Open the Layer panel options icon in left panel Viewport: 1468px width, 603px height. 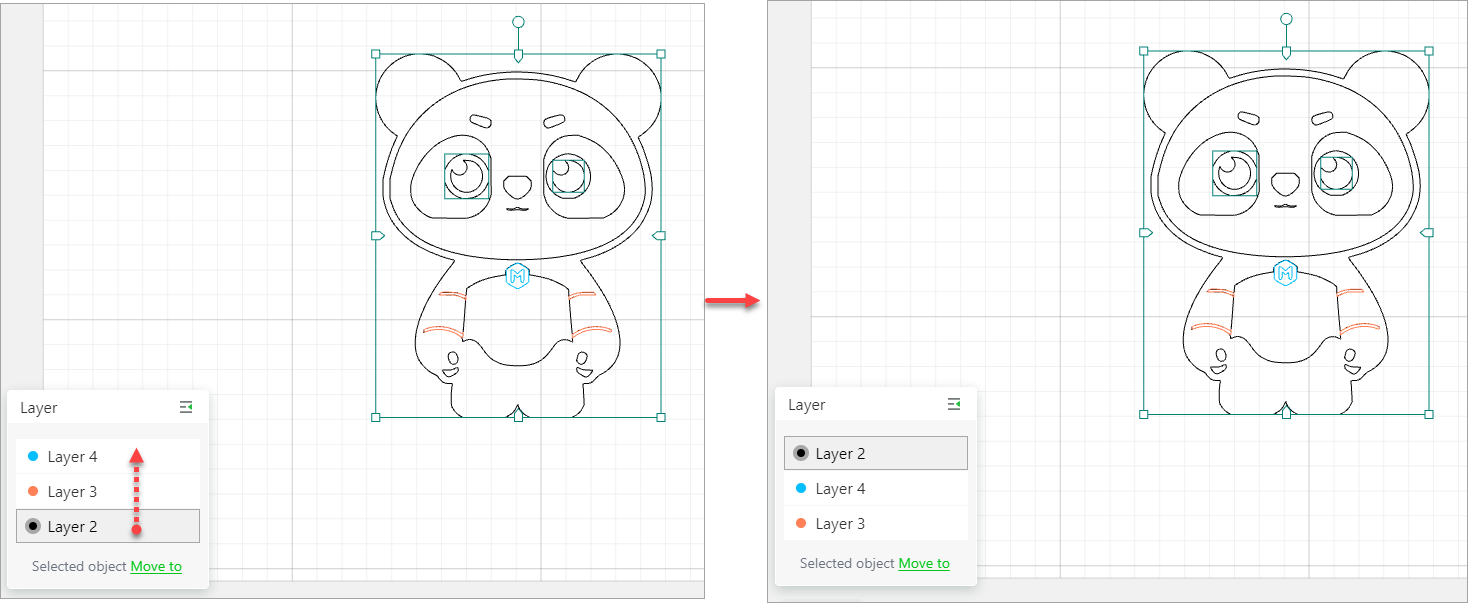tap(185, 407)
